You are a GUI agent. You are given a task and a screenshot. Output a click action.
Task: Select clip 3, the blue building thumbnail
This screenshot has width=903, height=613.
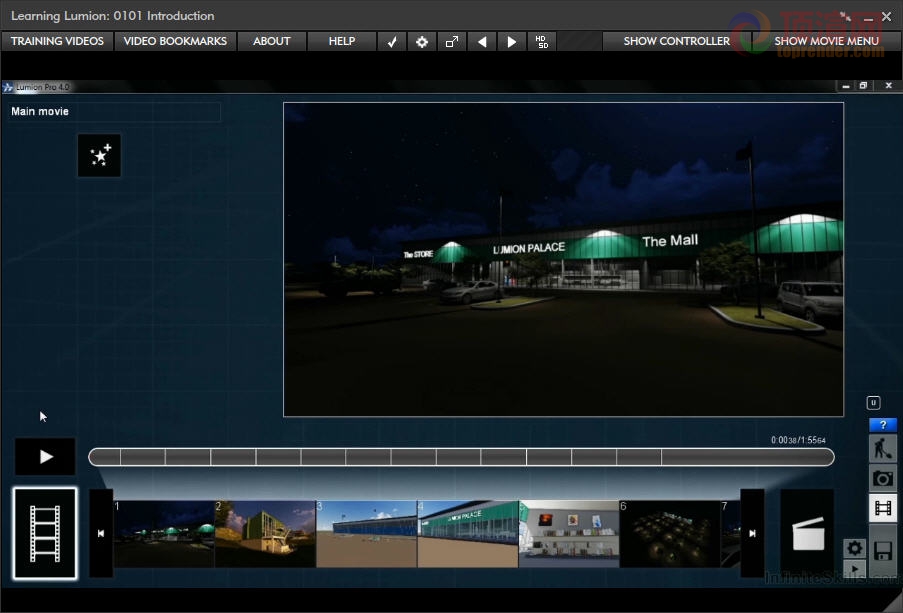tap(367, 534)
